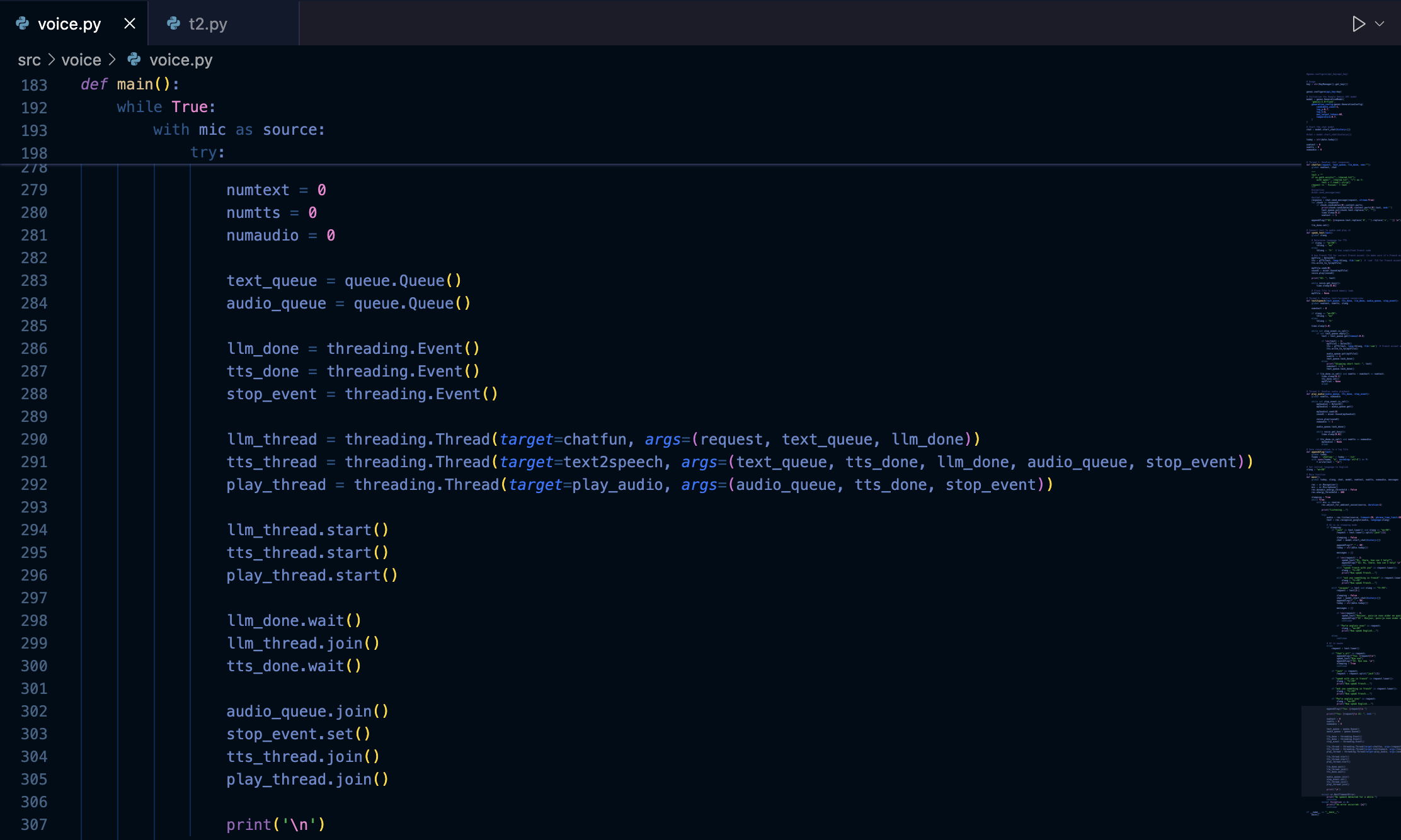This screenshot has height=840, width=1401.
Task: Select line number 307 in the gutter
Action: 34,825
